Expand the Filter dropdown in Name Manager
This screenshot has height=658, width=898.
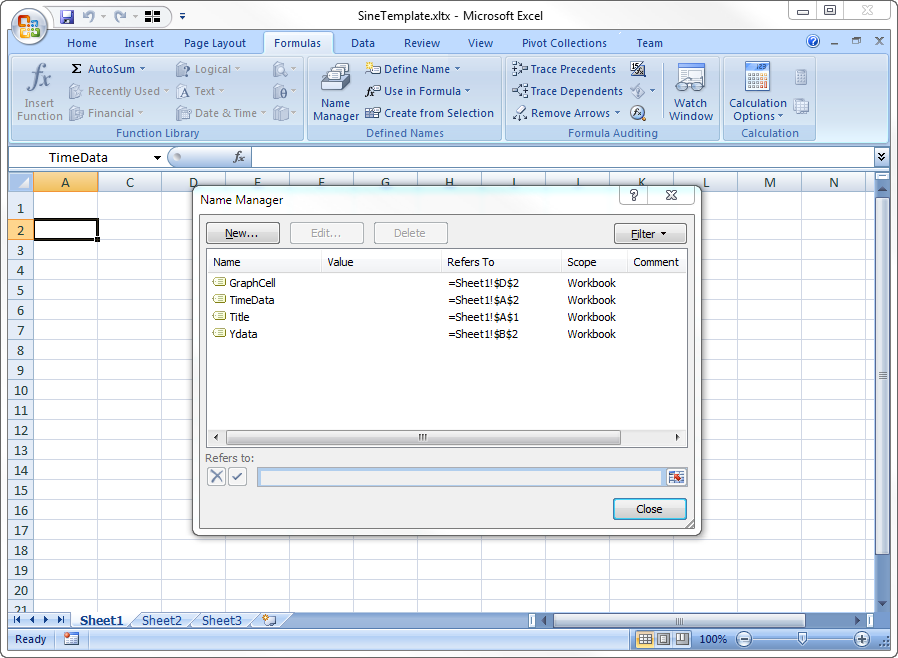tap(650, 233)
